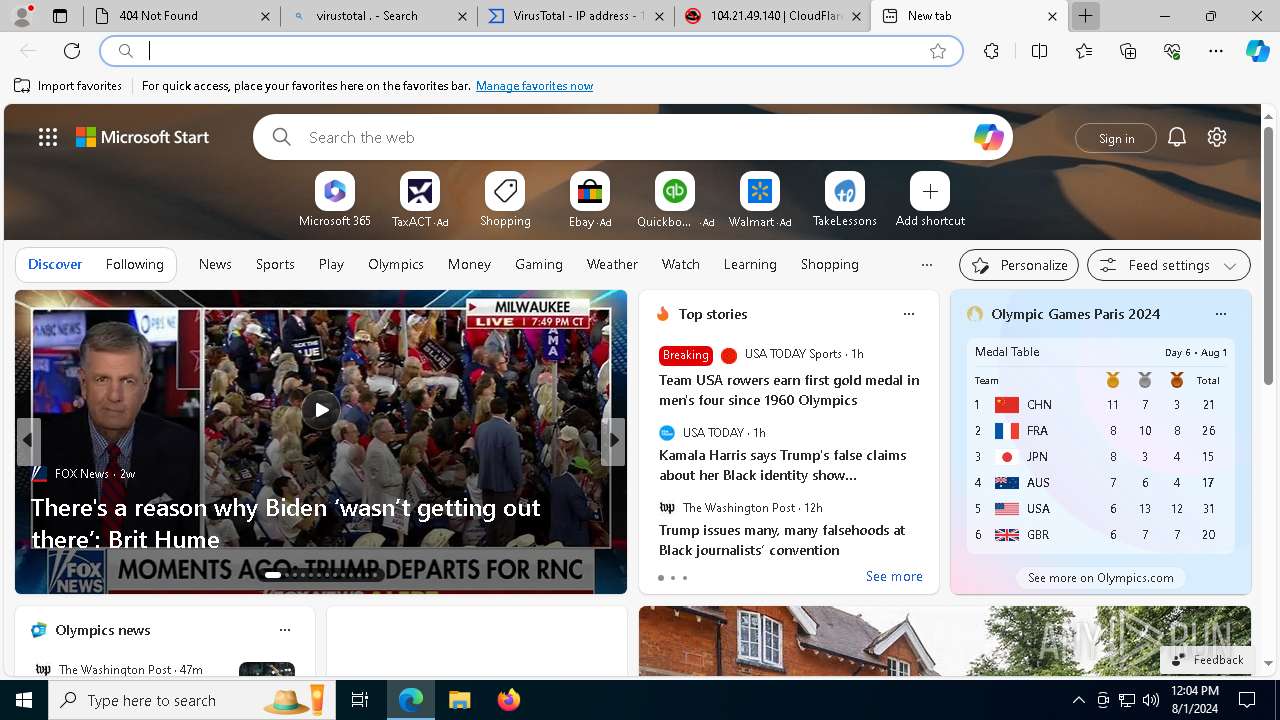Play the Brit Hume video
The height and width of the screenshot is (720, 1280).
(321, 410)
